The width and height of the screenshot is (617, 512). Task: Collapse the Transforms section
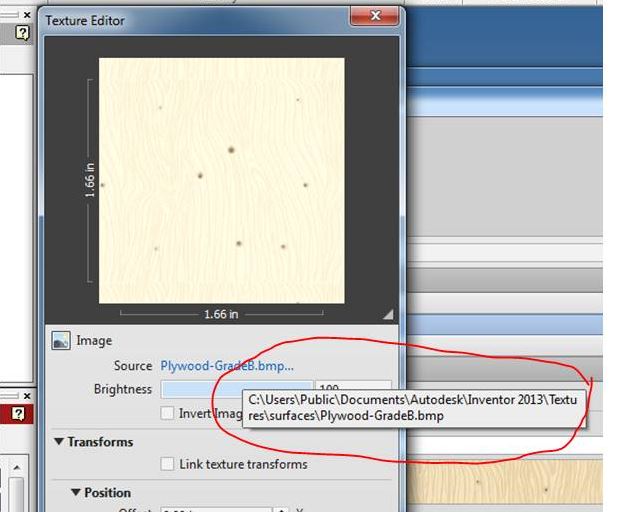pos(59,442)
